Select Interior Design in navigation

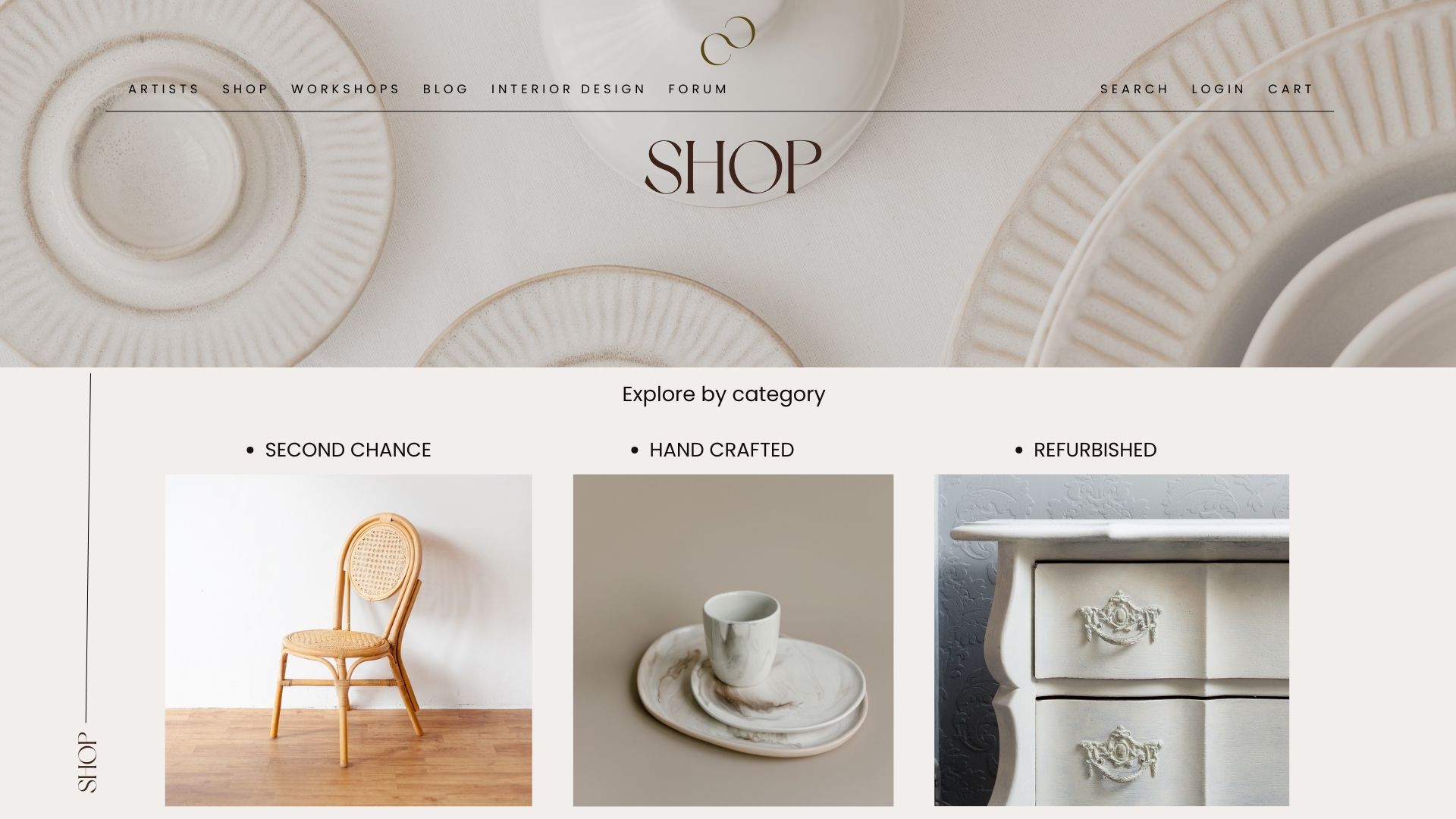pos(568,89)
